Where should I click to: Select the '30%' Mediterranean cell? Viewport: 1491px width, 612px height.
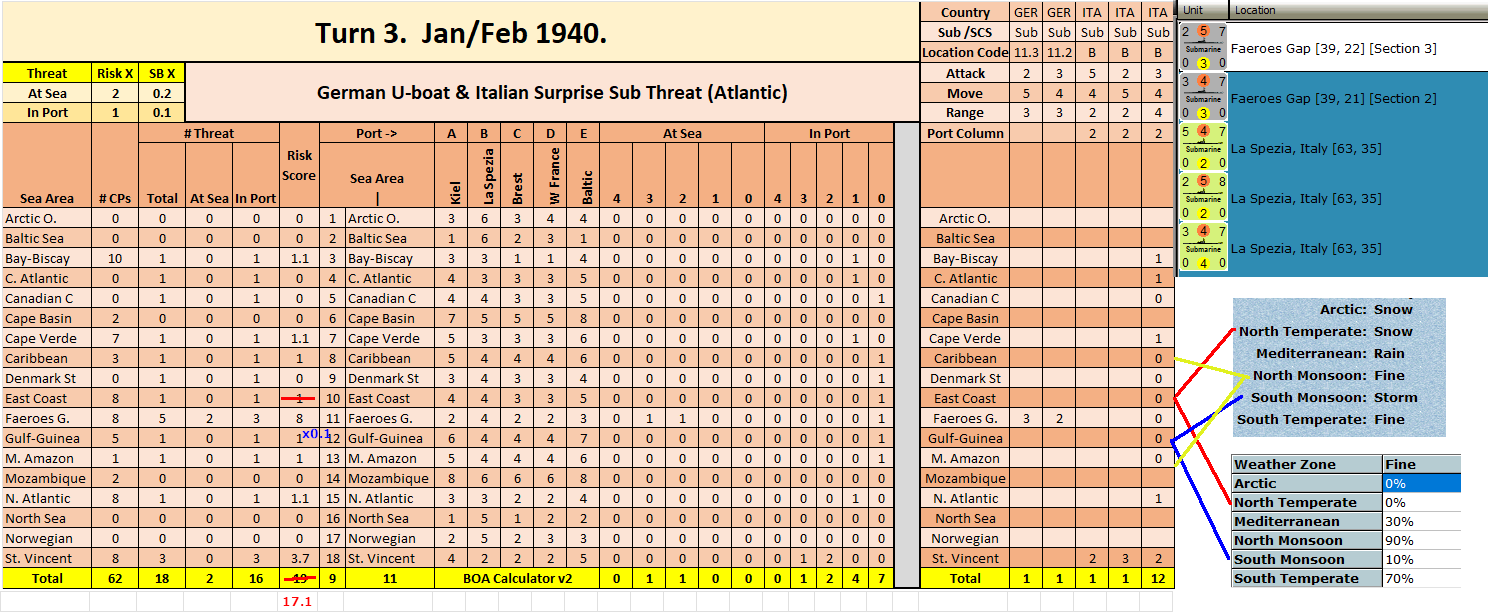click(1421, 521)
